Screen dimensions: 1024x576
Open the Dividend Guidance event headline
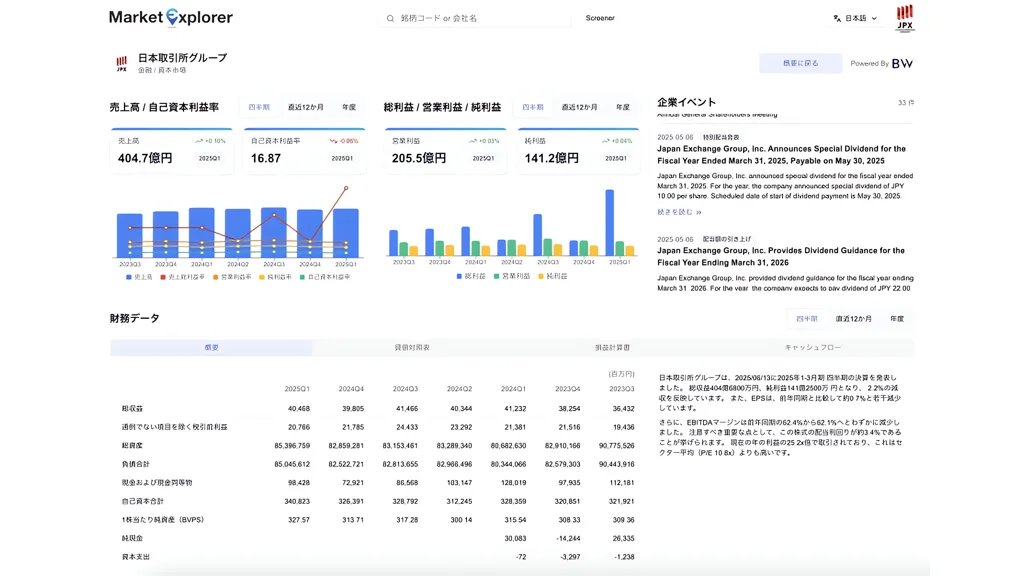click(781, 257)
